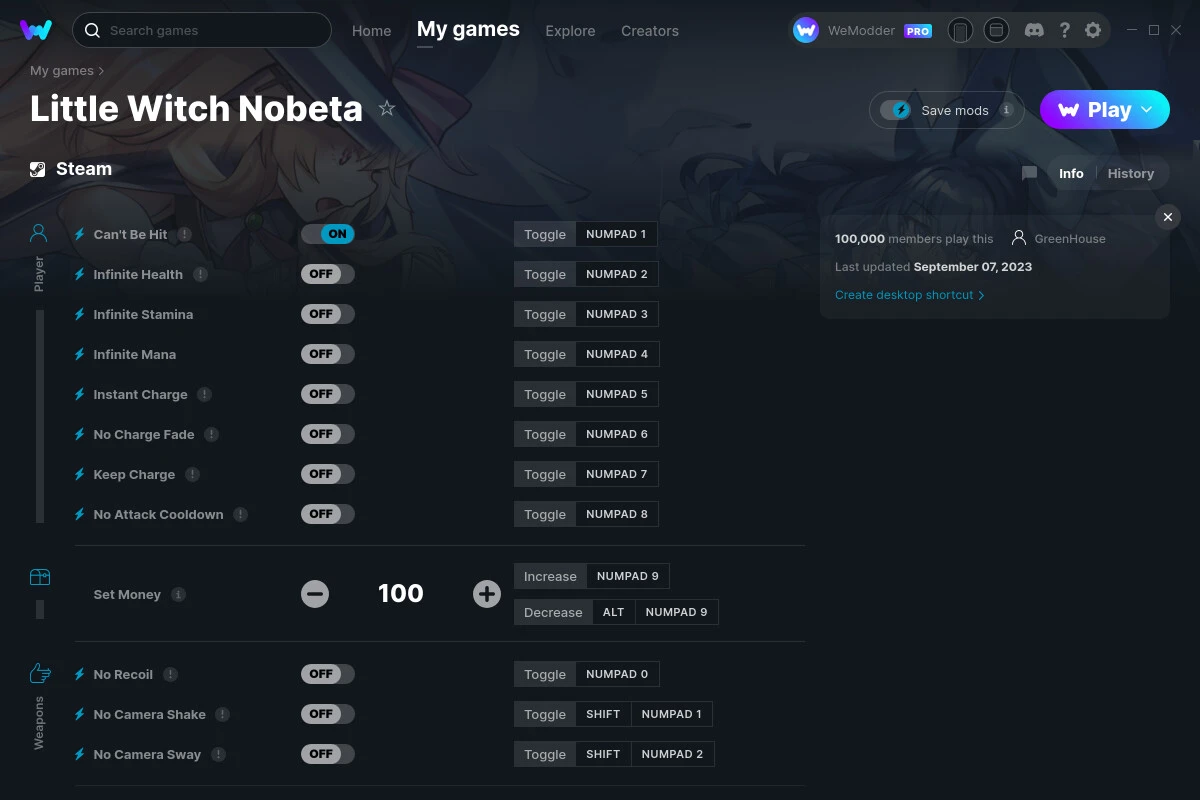Image resolution: width=1200 pixels, height=800 pixels.
Task: Open the help question mark icon
Action: click(x=1065, y=30)
